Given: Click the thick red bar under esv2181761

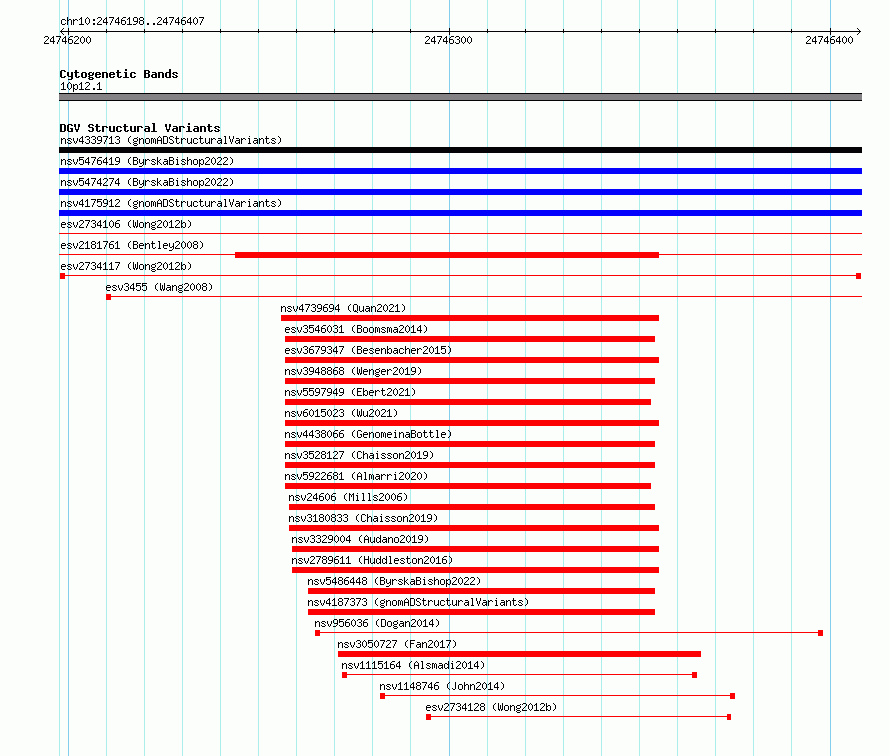Looking at the screenshot, I should click(447, 255).
